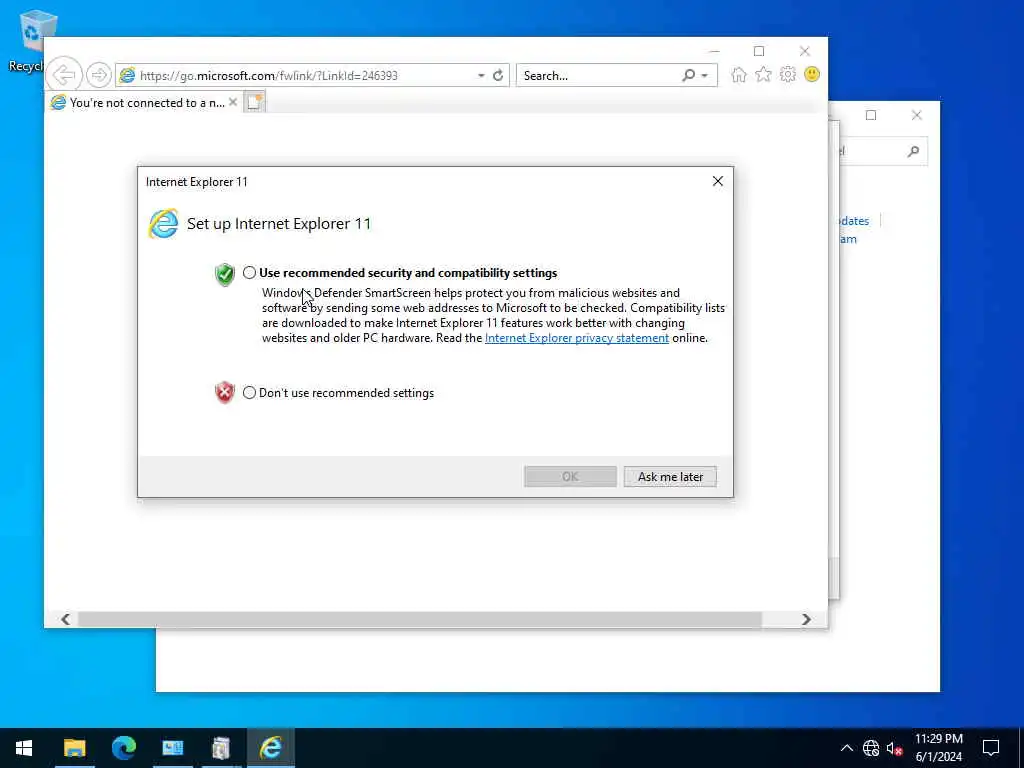This screenshot has height=768, width=1024.
Task: Close the Internet Explorer window
Action: click(x=805, y=51)
